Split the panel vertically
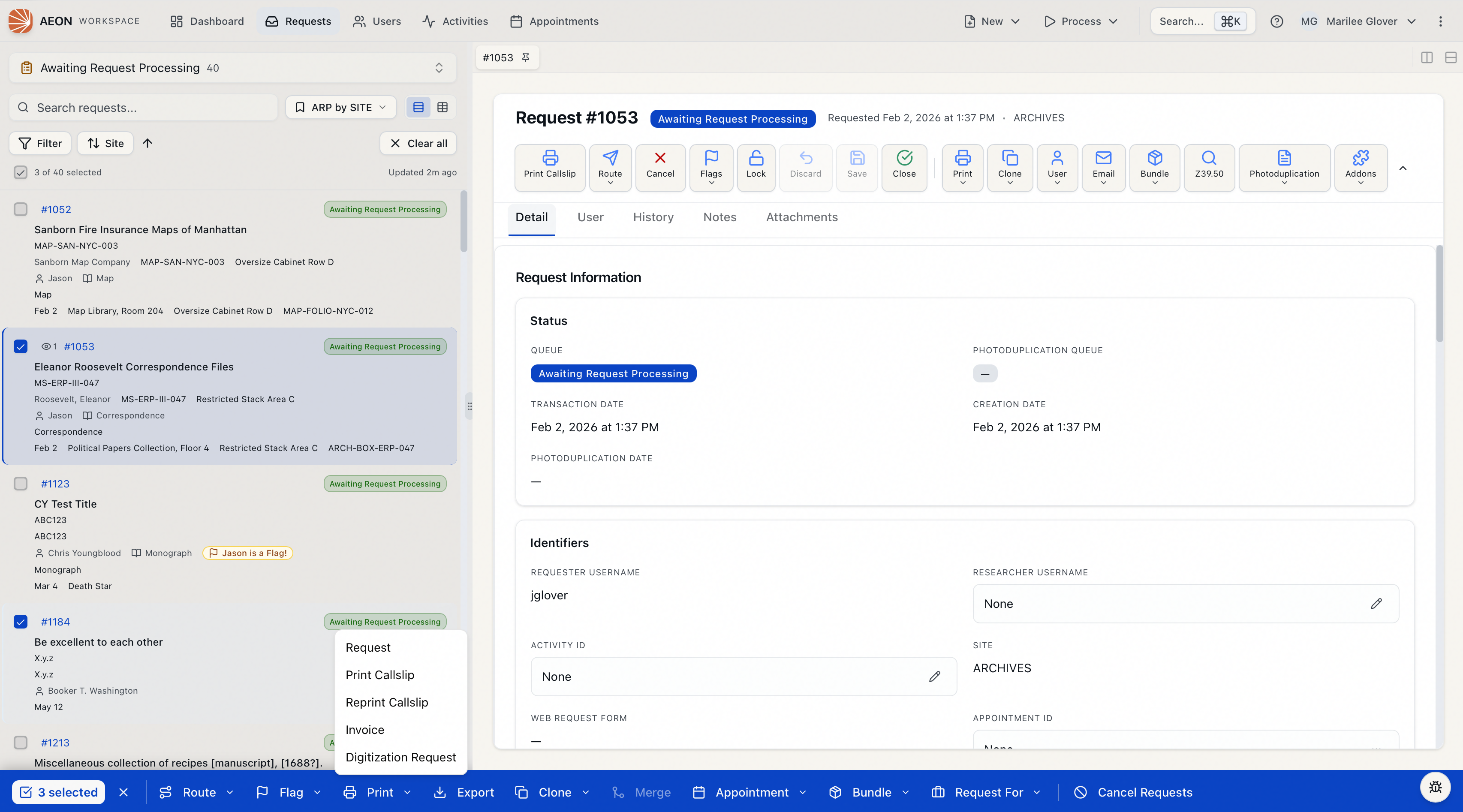Viewport: 1463px width, 812px height. [x=1427, y=57]
